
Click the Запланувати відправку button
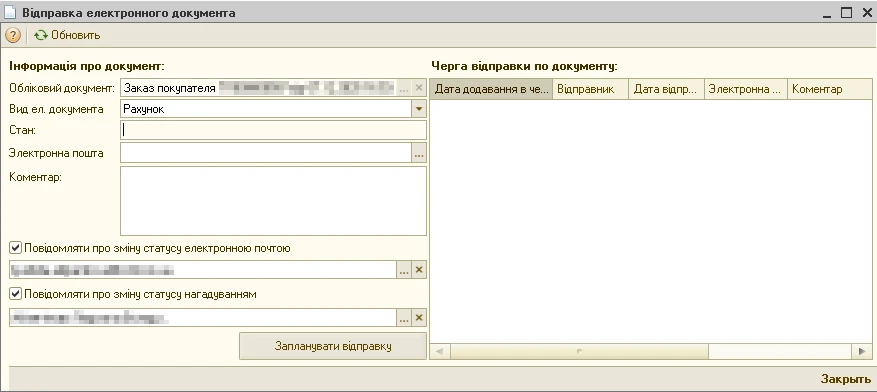point(333,346)
